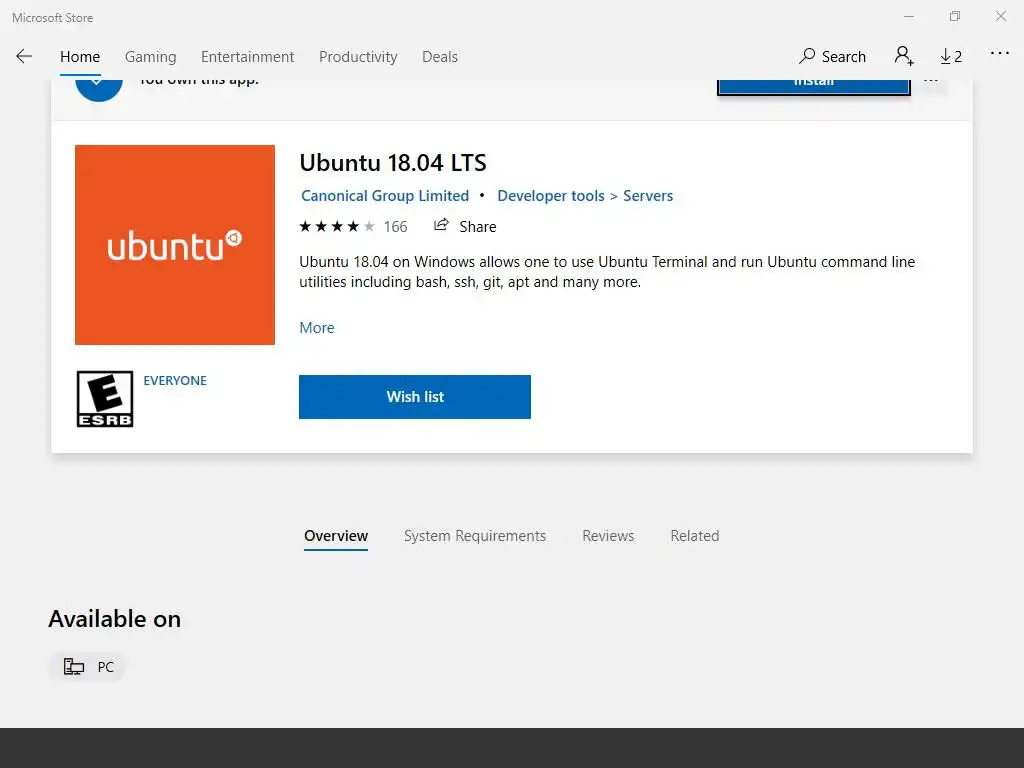Open the Deals tab
Image resolution: width=1024 pixels, height=768 pixels.
[x=440, y=57]
